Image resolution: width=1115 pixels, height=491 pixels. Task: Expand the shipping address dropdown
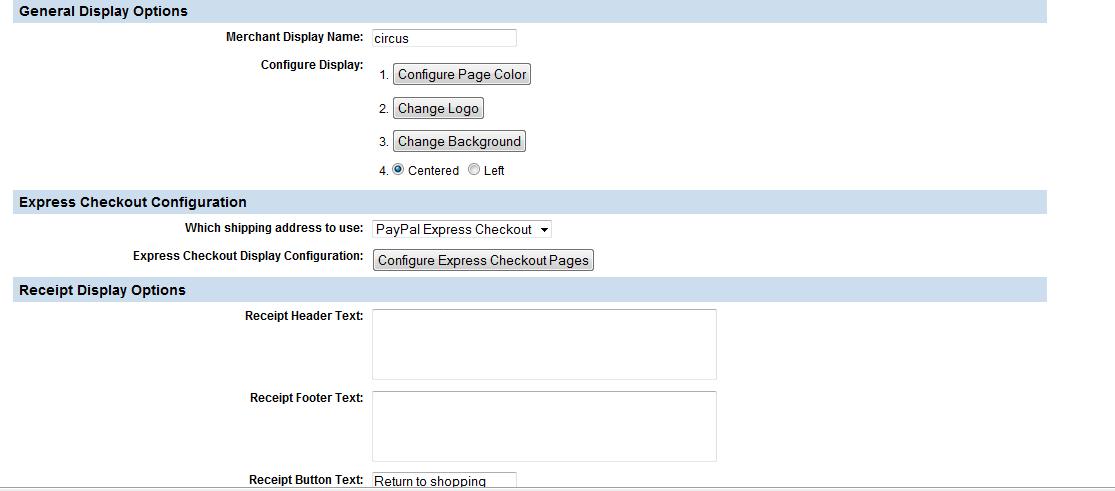tap(461, 230)
